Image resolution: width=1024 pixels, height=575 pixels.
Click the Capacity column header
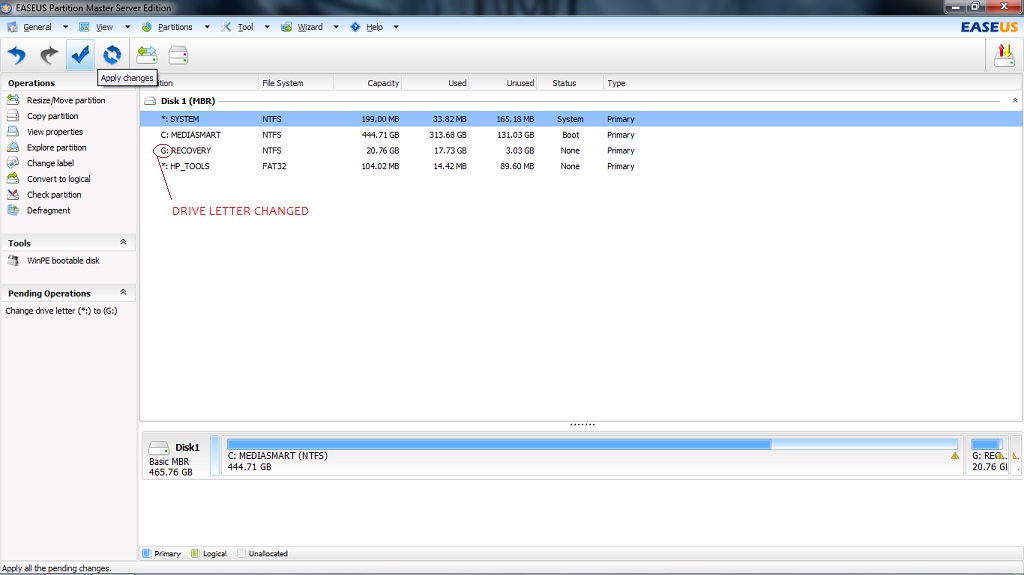click(368, 83)
